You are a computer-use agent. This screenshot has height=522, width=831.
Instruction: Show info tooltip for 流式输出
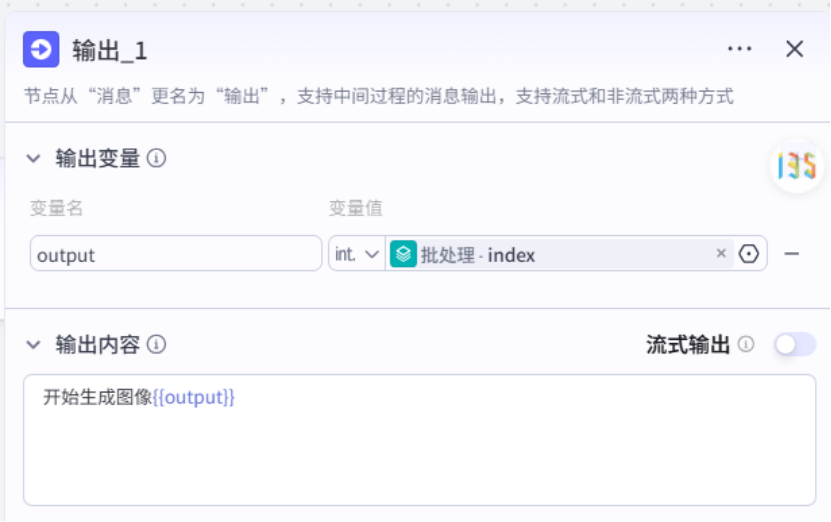pyautogui.click(x=746, y=344)
